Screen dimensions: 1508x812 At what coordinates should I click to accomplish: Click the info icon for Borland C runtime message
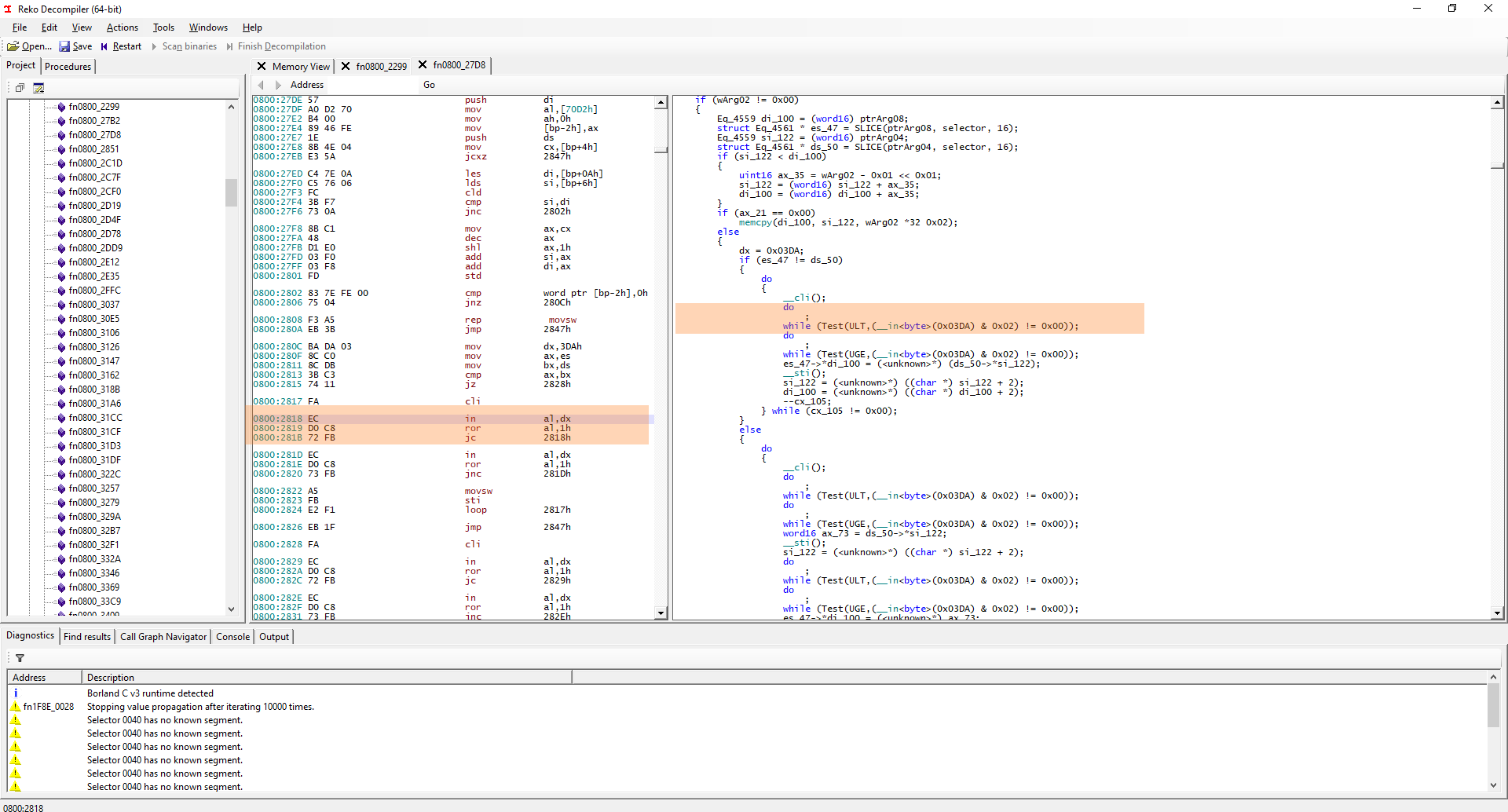(x=16, y=693)
